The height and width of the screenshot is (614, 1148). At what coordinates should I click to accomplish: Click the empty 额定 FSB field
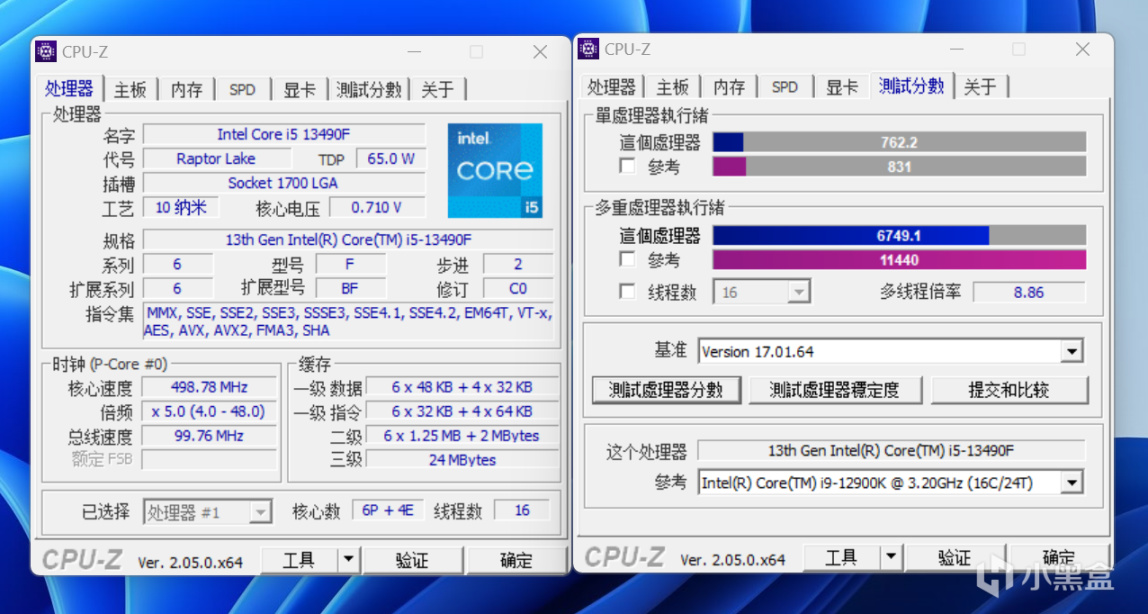point(209,460)
